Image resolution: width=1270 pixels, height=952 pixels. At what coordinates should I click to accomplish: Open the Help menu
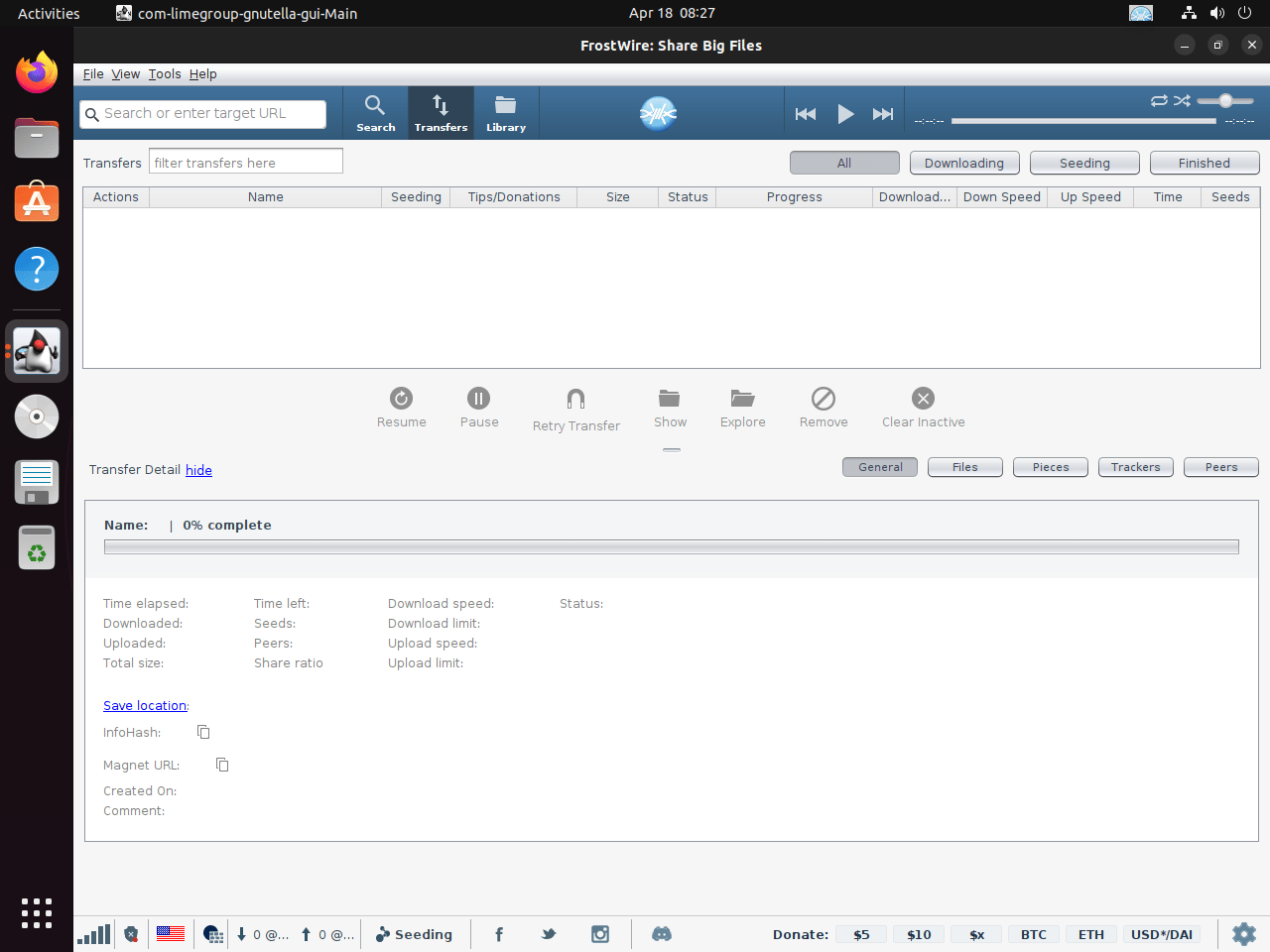tap(202, 74)
